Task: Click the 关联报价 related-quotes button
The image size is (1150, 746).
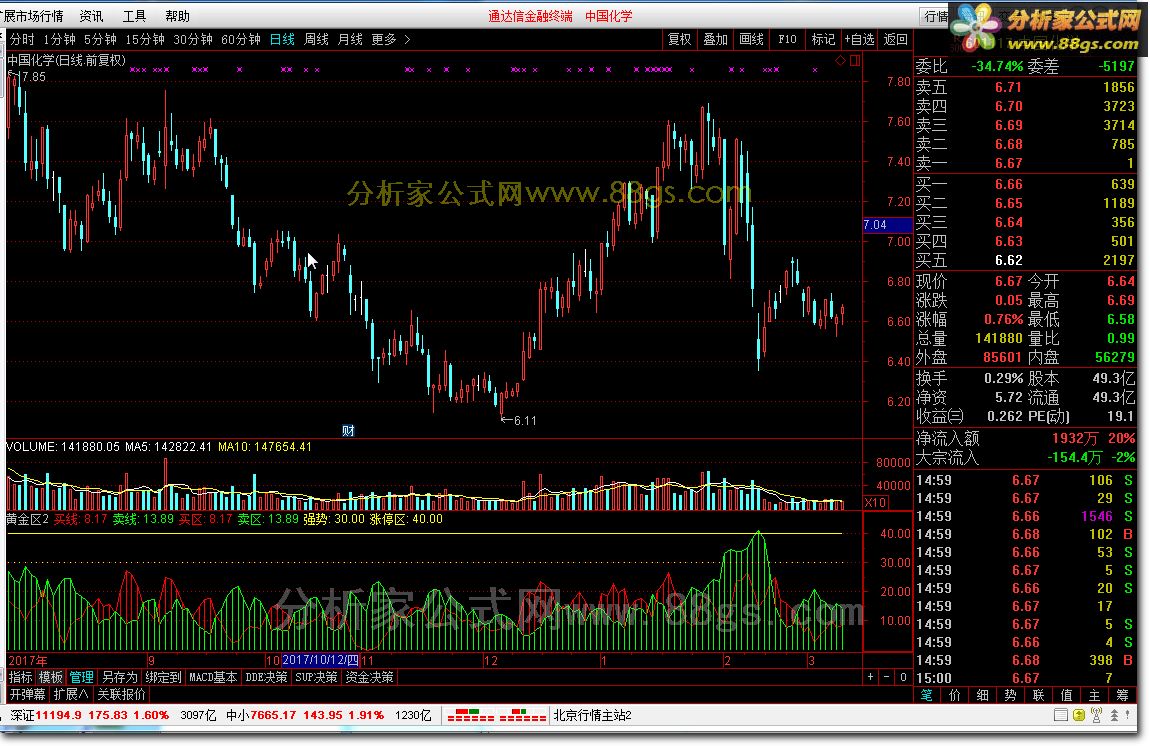Action: [x=122, y=694]
